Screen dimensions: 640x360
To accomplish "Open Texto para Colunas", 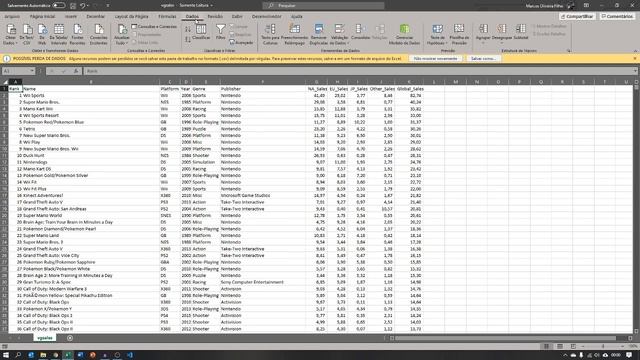I will 270,35.
